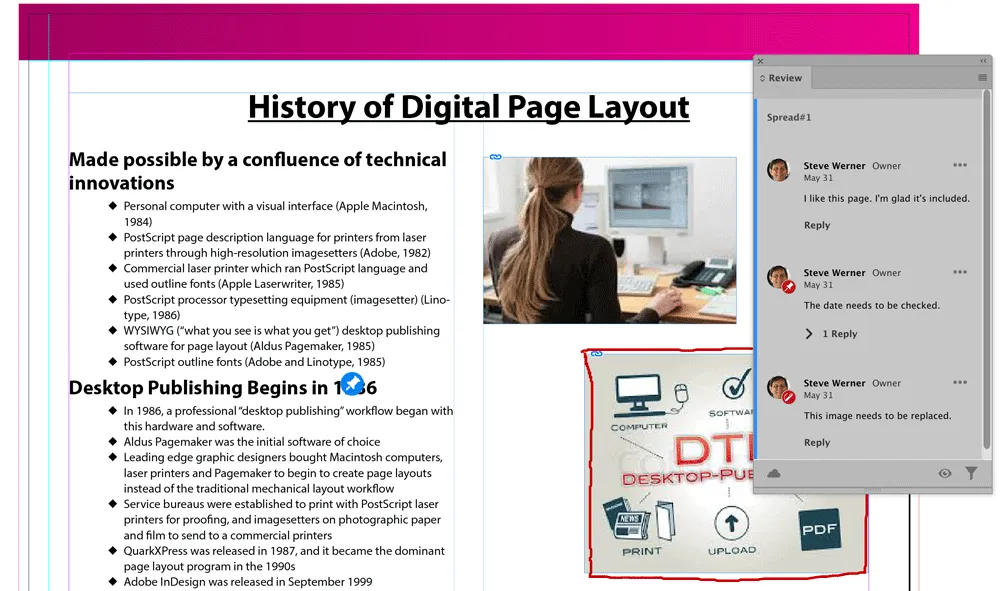Select the comment marker on the DTP illustration

coord(599,355)
